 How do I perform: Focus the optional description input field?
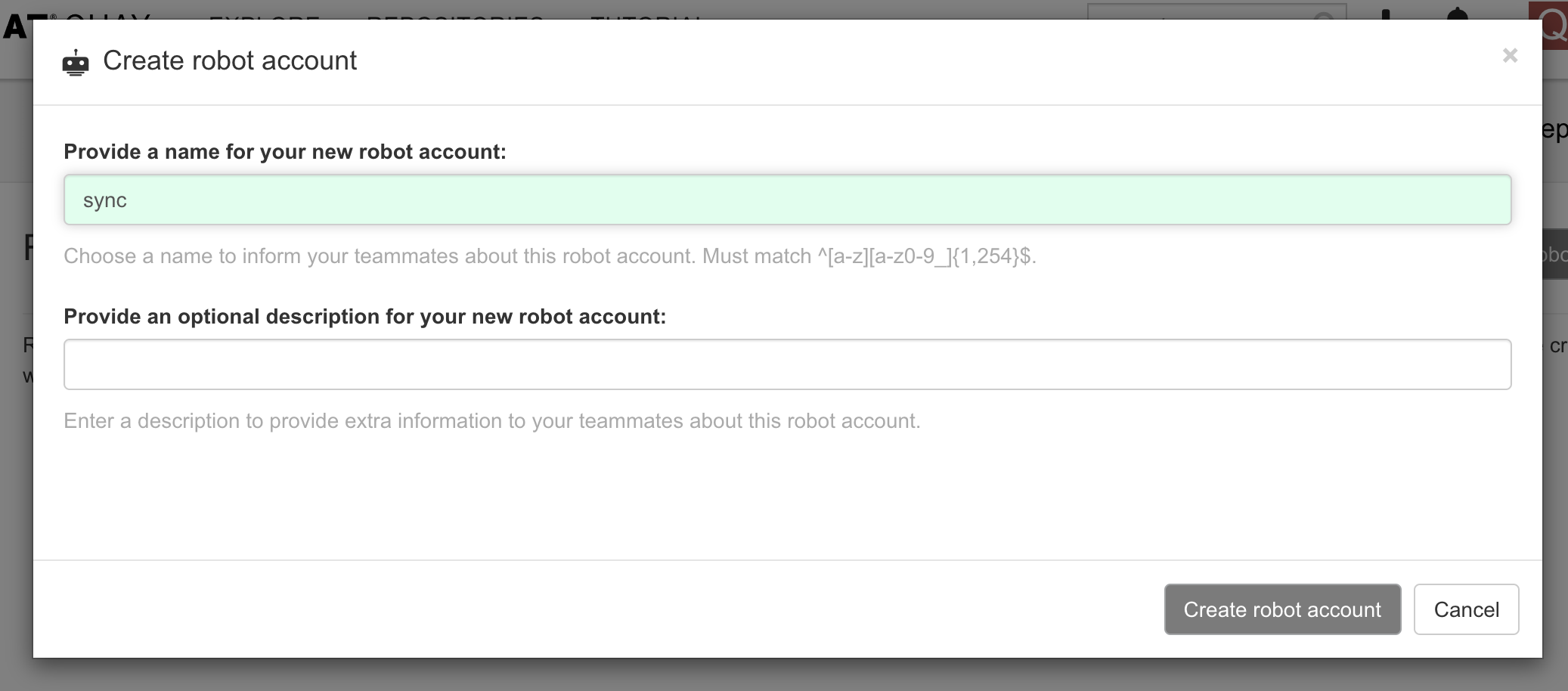pyautogui.click(x=787, y=364)
